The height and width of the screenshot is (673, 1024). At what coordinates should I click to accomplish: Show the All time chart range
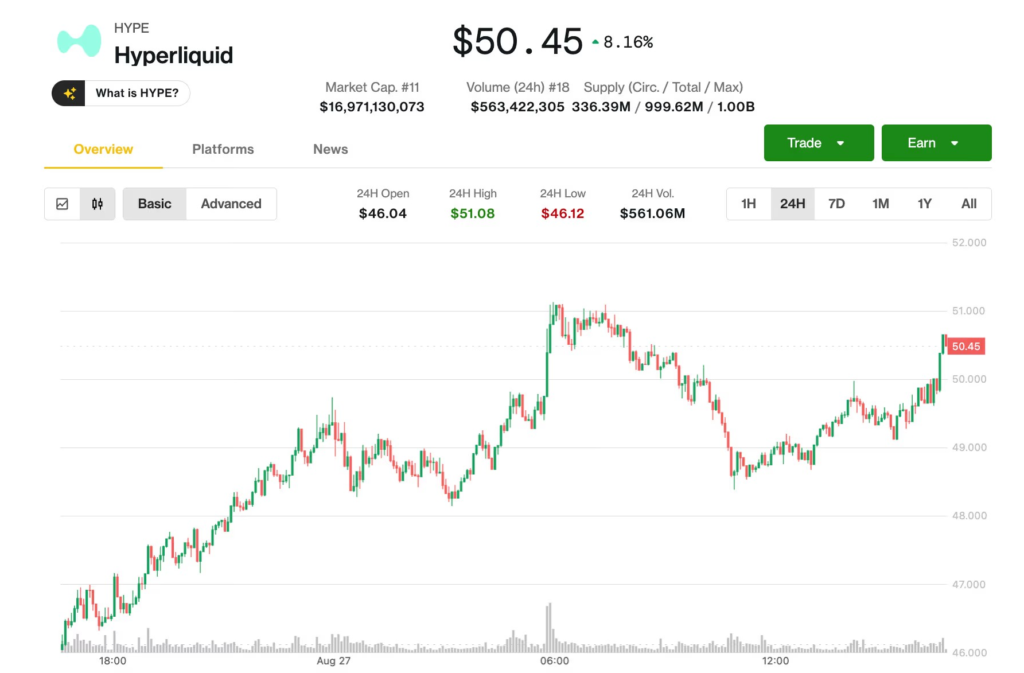point(968,204)
